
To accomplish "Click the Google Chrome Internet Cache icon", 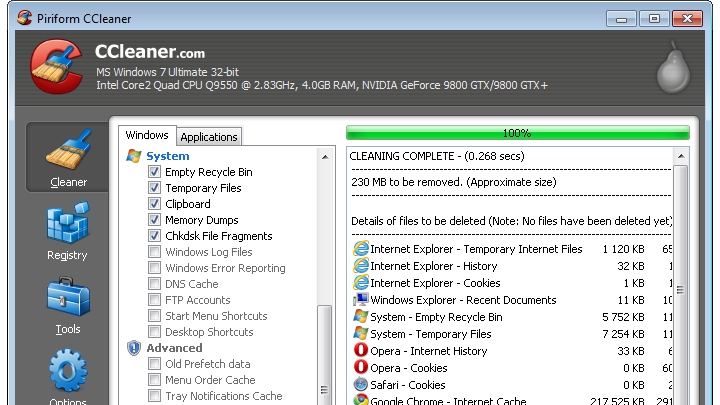I will click(361, 400).
